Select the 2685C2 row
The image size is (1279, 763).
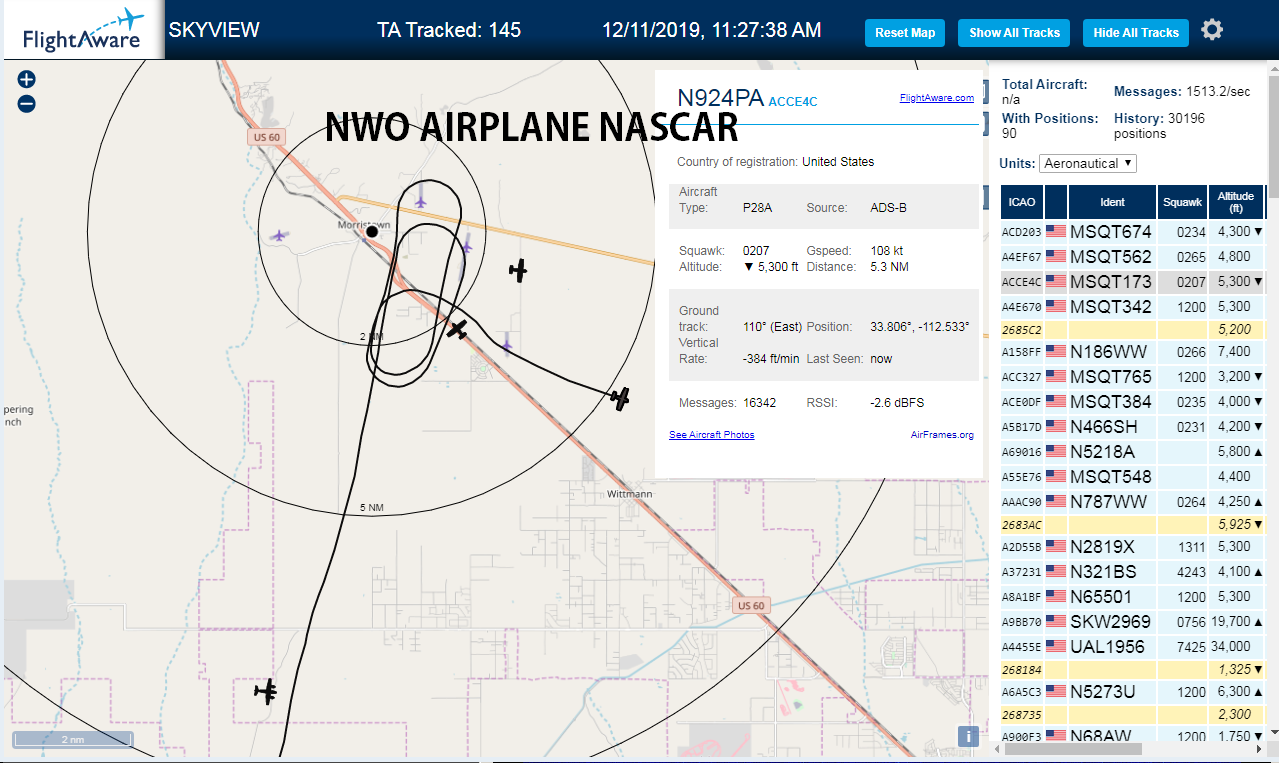tap(1133, 329)
